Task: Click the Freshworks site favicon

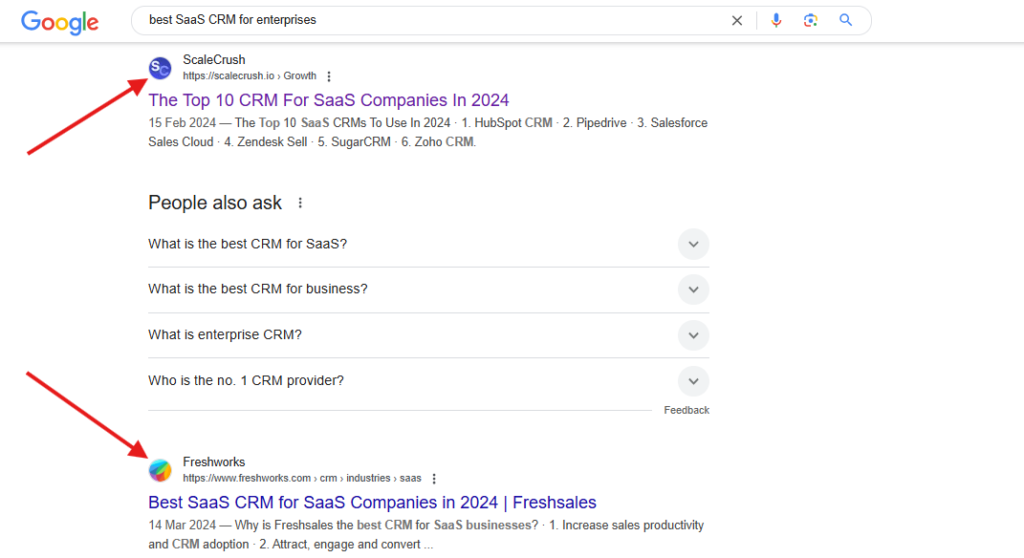Action: pyautogui.click(x=160, y=470)
